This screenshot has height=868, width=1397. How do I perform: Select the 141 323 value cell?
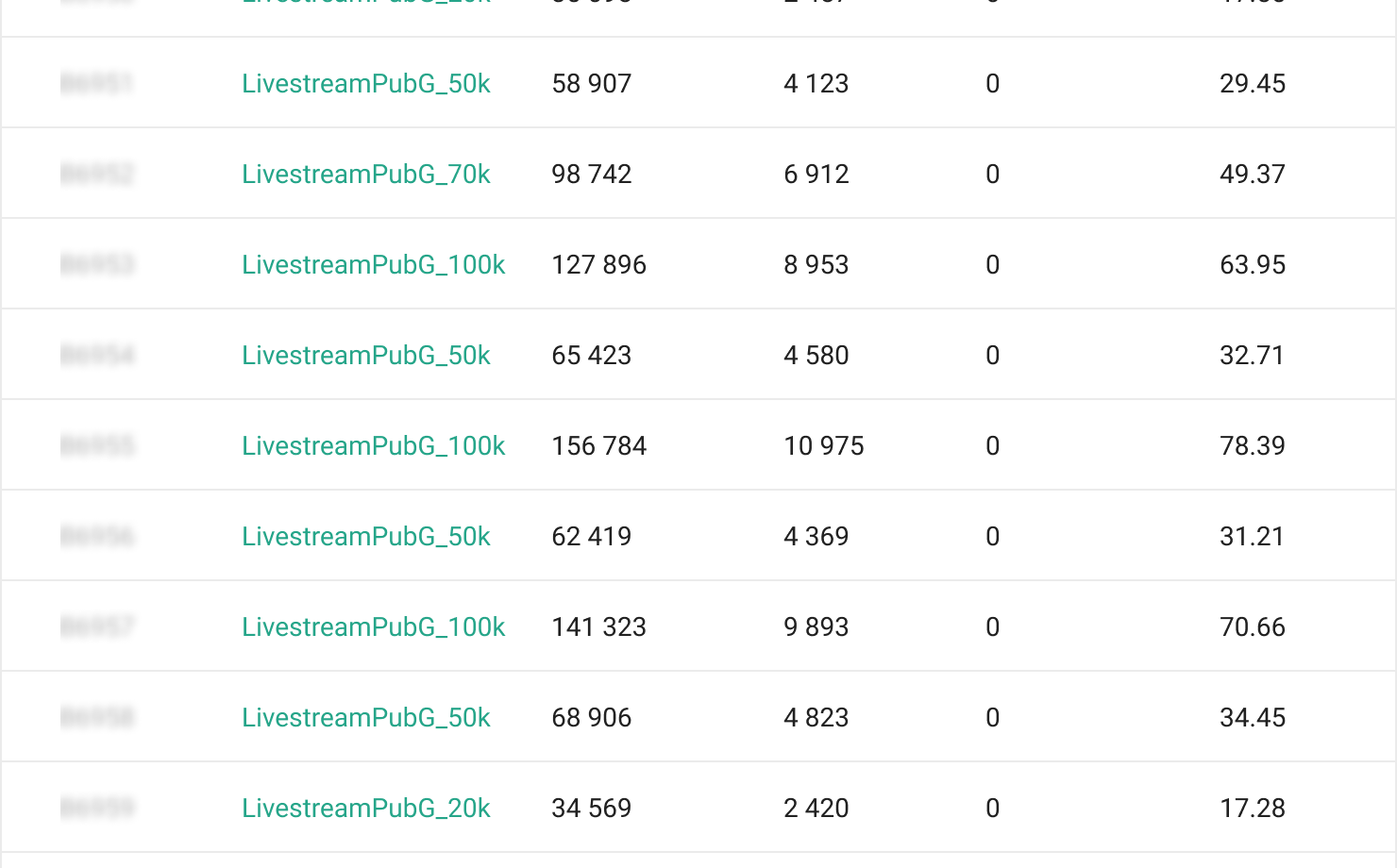[x=599, y=627]
